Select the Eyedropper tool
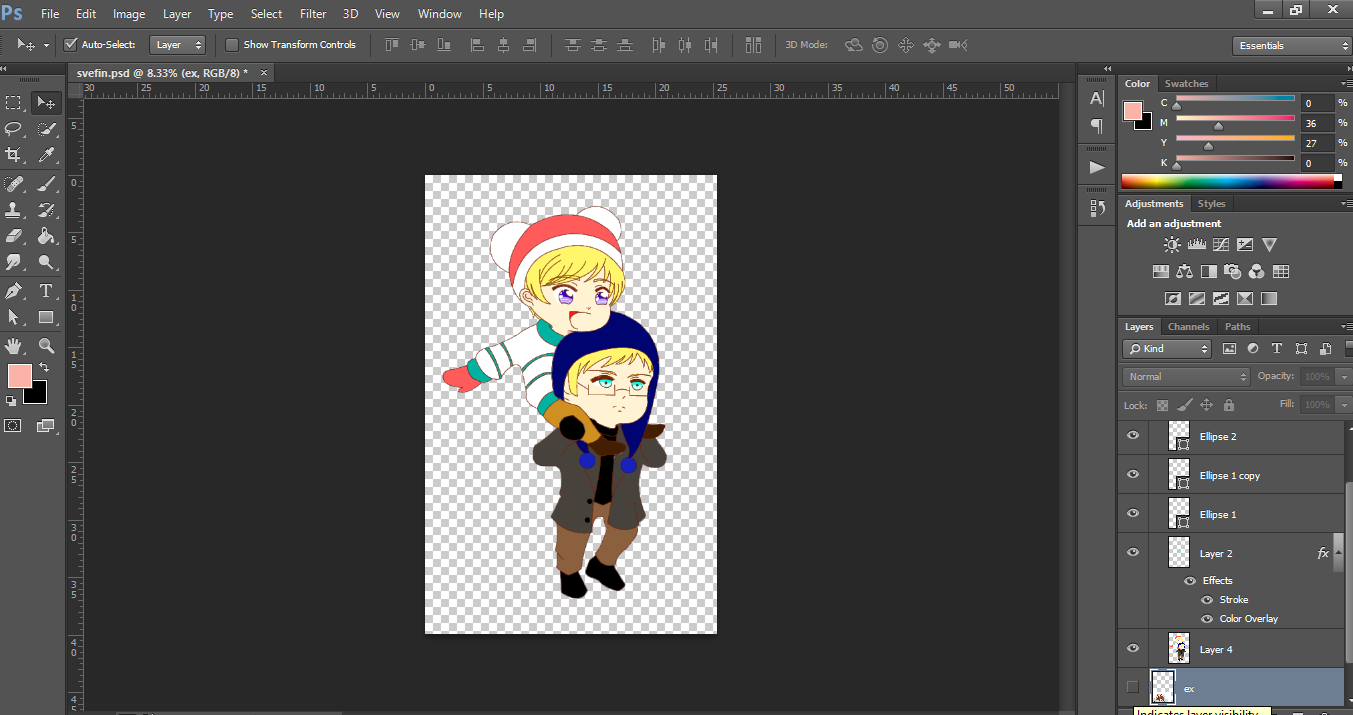 (46, 155)
